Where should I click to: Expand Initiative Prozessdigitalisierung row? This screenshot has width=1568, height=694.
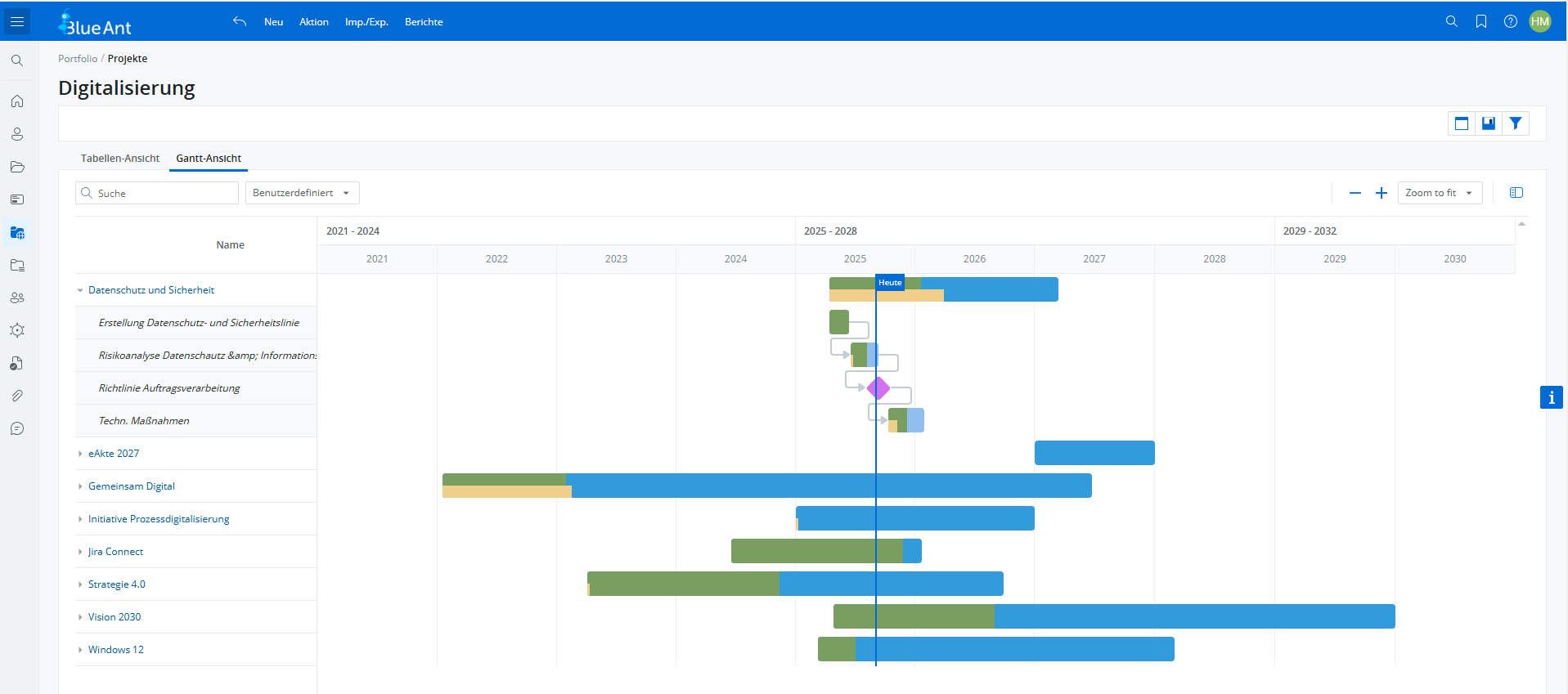point(80,519)
